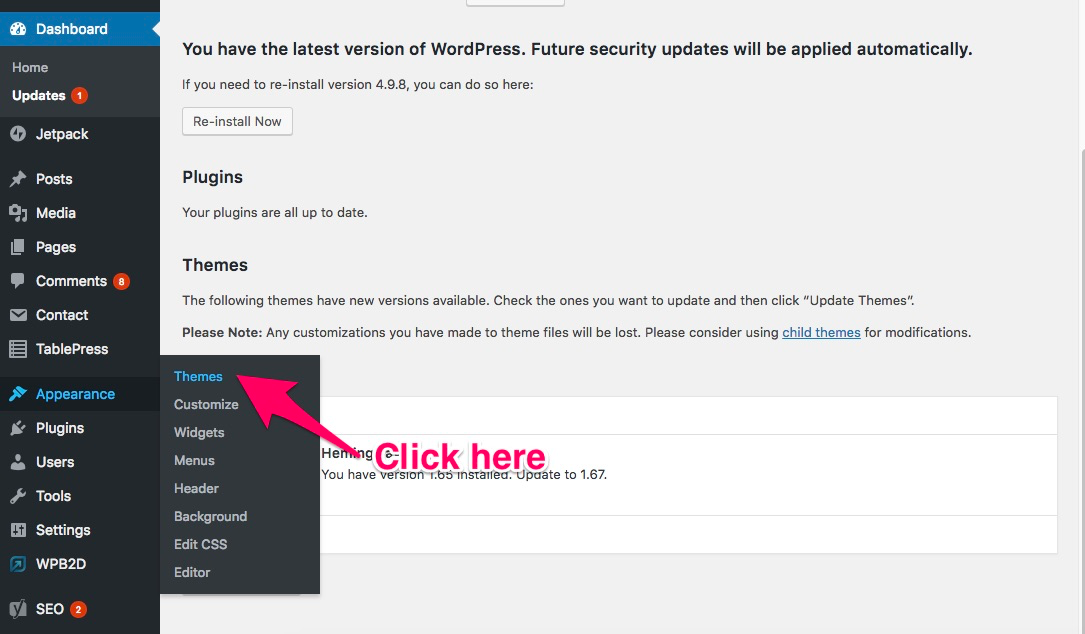Click the Posts pin icon

coord(18,179)
